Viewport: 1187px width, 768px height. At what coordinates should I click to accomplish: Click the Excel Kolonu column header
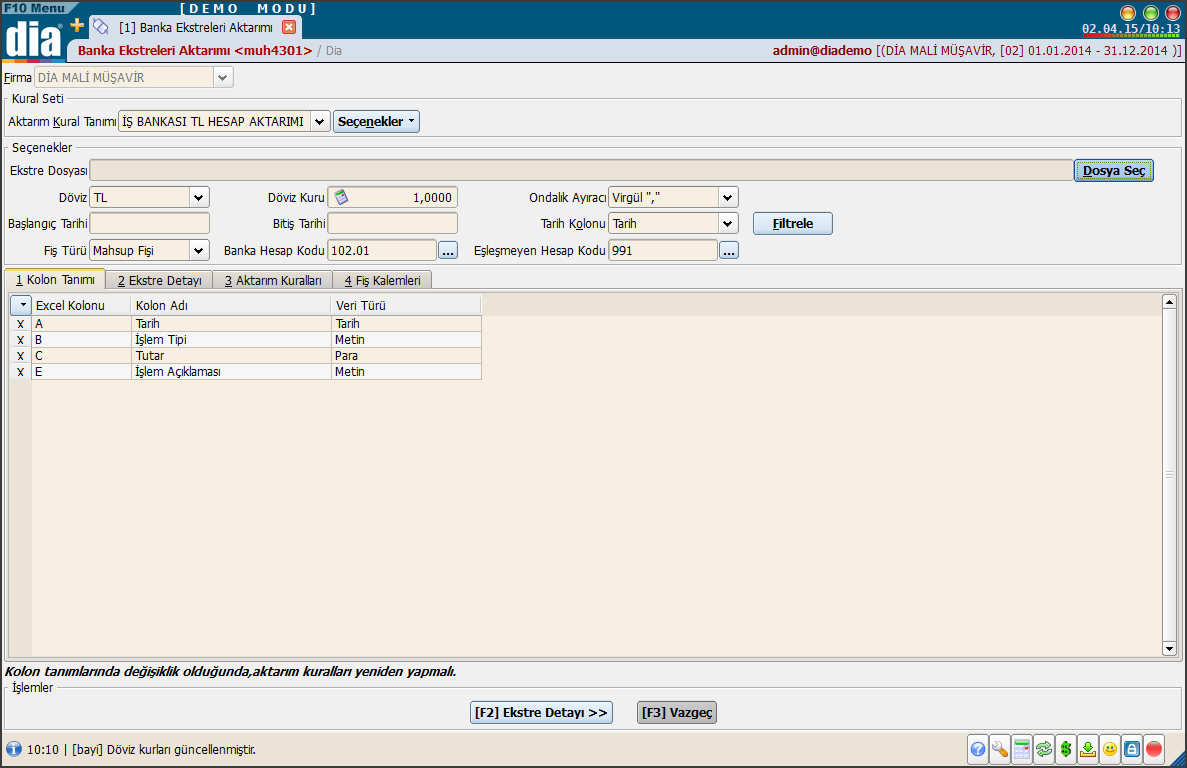pos(81,305)
